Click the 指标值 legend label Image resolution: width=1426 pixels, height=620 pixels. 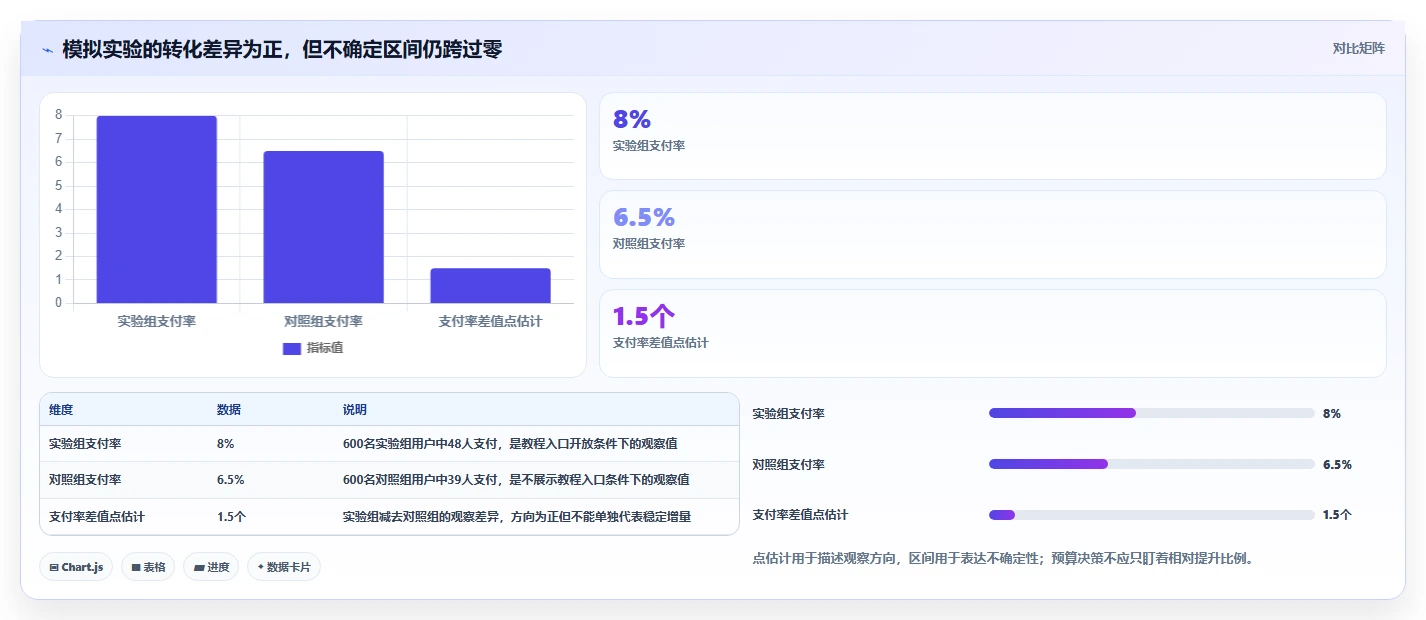[325, 348]
